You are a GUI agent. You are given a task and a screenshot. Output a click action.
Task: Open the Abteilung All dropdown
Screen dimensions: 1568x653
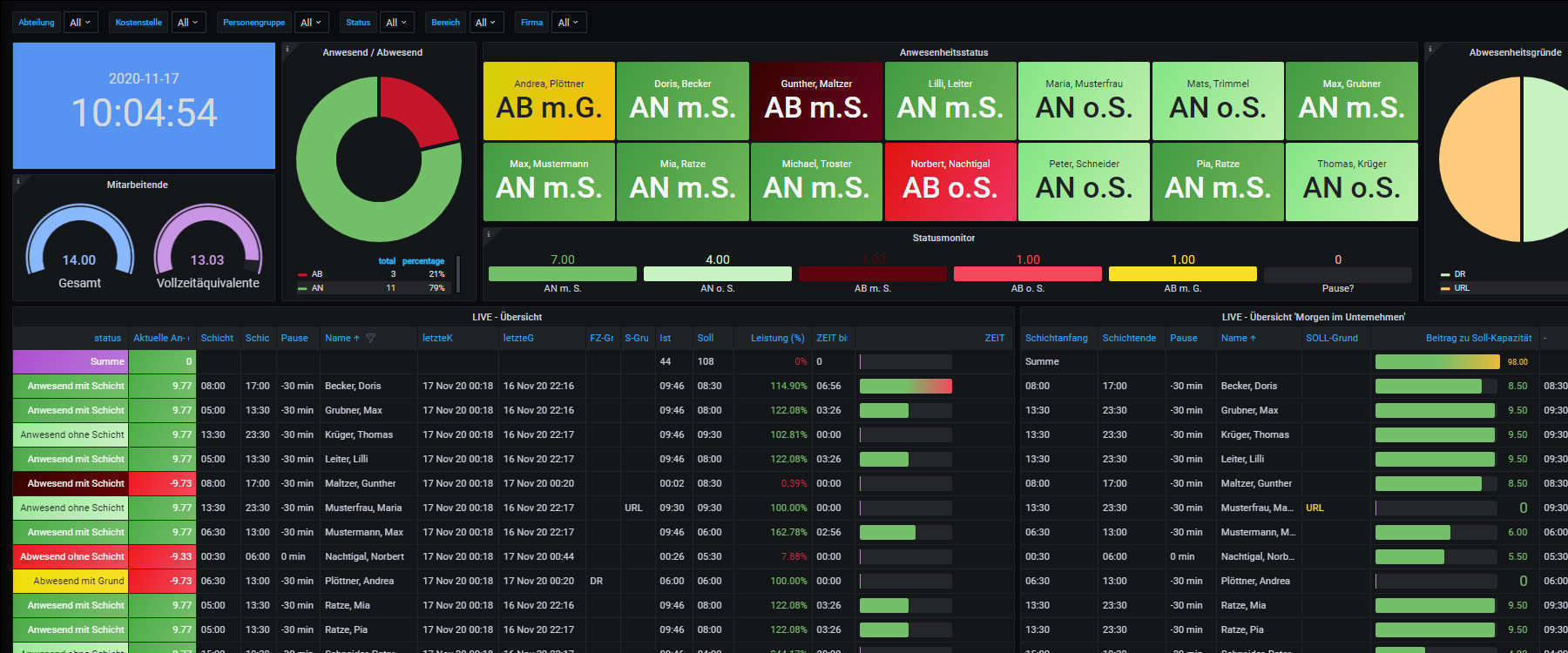[x=80, y=23]
